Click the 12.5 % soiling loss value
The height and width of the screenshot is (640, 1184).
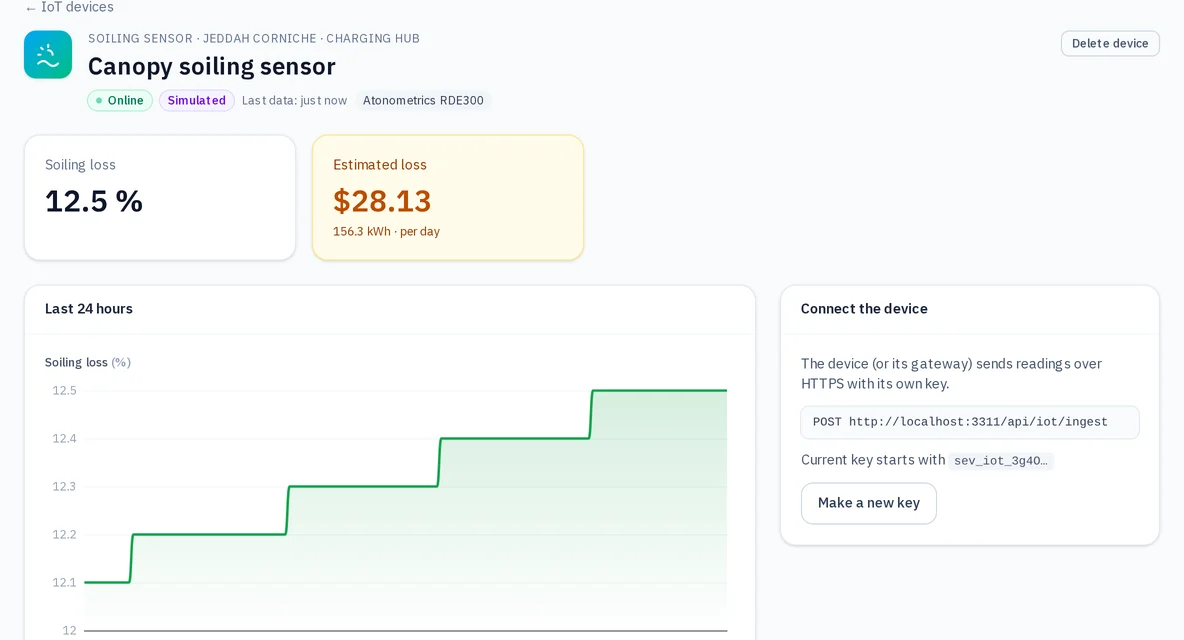[x=94, y=202]
